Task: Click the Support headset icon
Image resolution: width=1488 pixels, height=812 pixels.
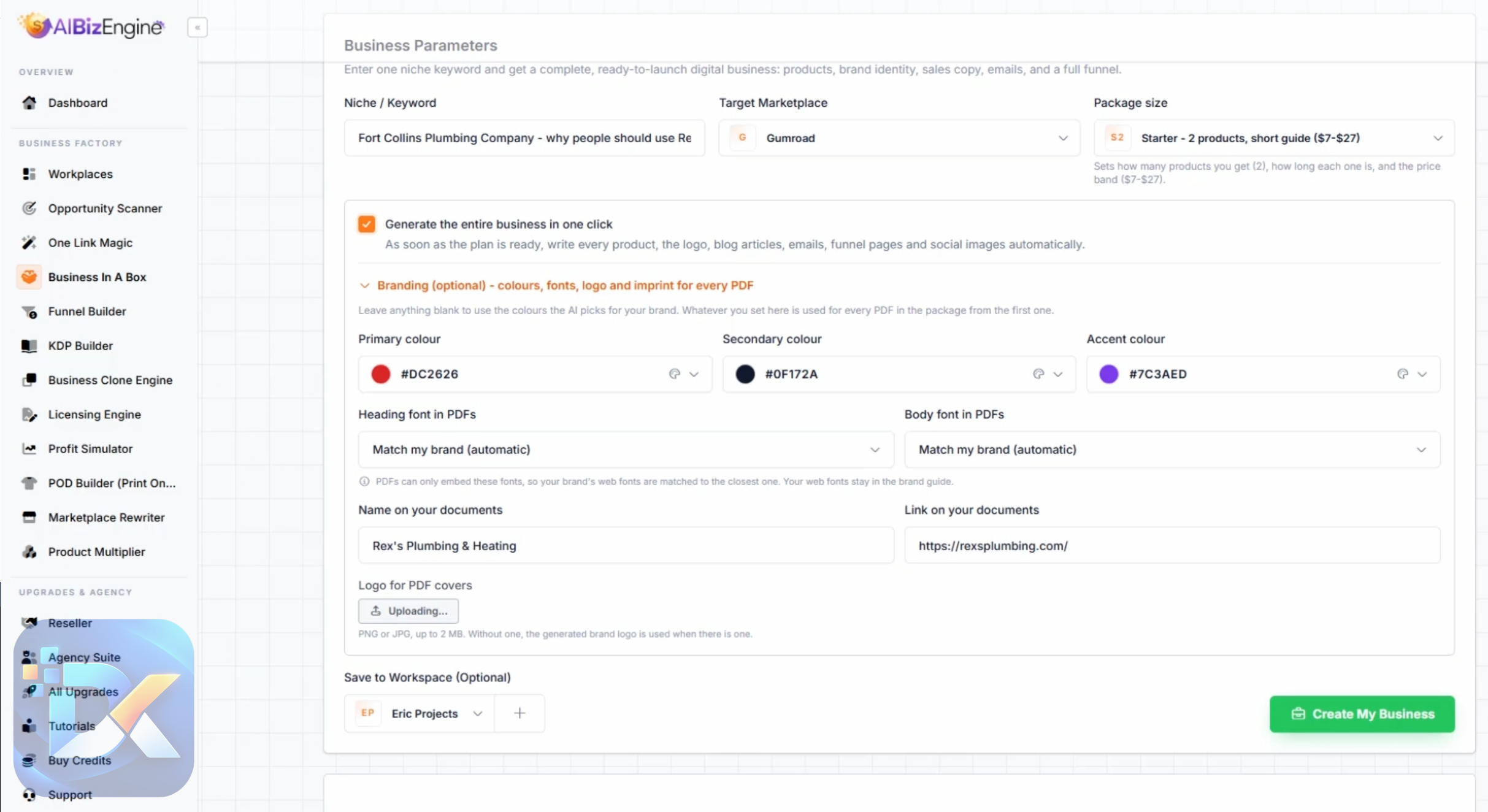Action: click(x=29, y=795)
